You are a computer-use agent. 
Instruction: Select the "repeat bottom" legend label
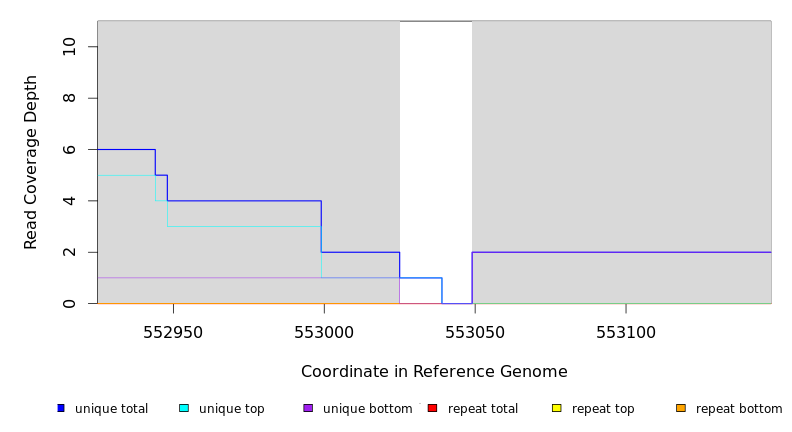point(739,409)
